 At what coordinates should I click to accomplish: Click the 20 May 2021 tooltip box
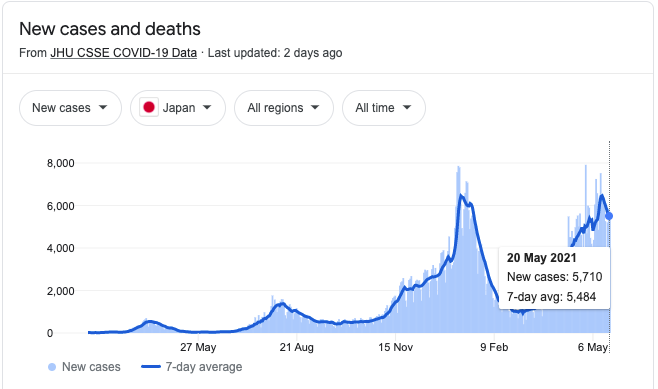pos(554,278)
